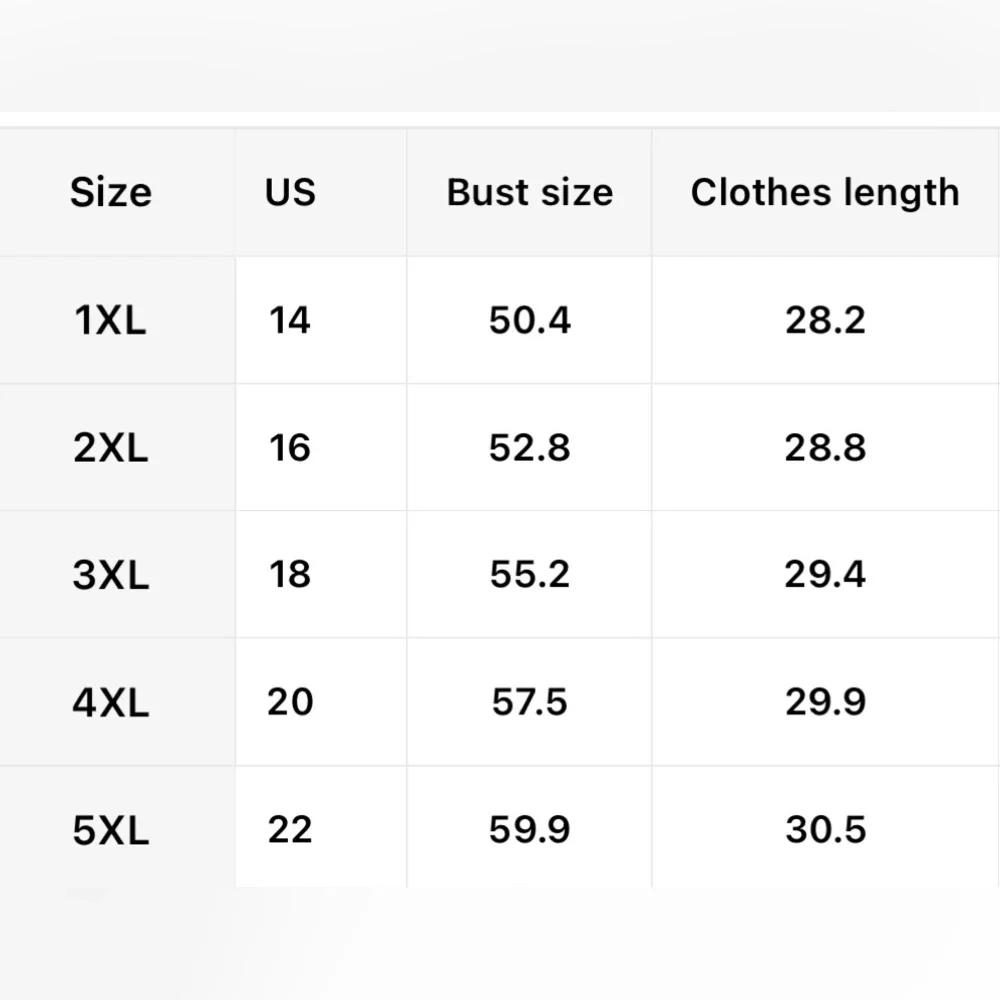Click the Clothes length column header
The height and width of the screenshot is (1000, 1000).
click(x=824, y=192)
